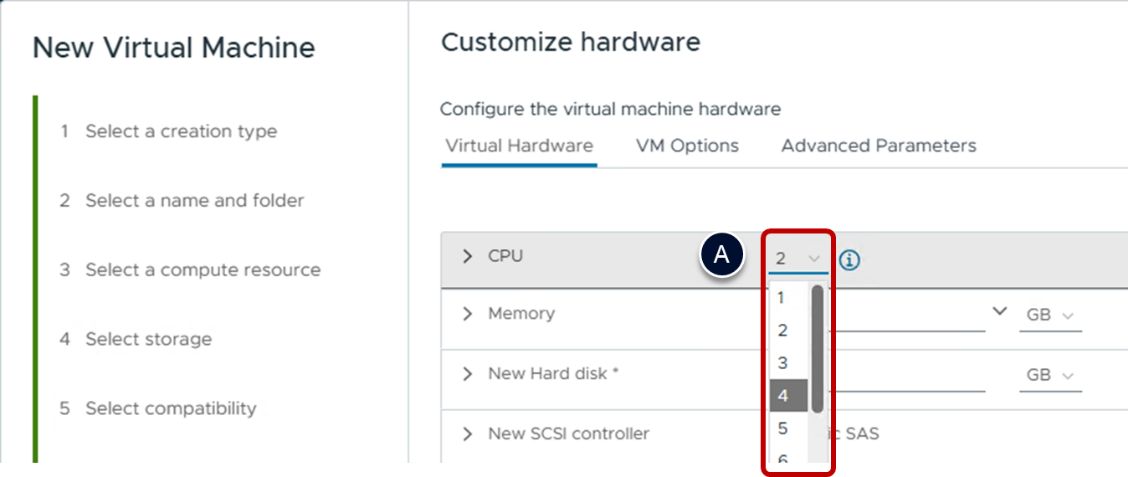The image size is (1128, 477).
Task: Select the Virtual Hardware tab
Action: (x=519, y=146)
